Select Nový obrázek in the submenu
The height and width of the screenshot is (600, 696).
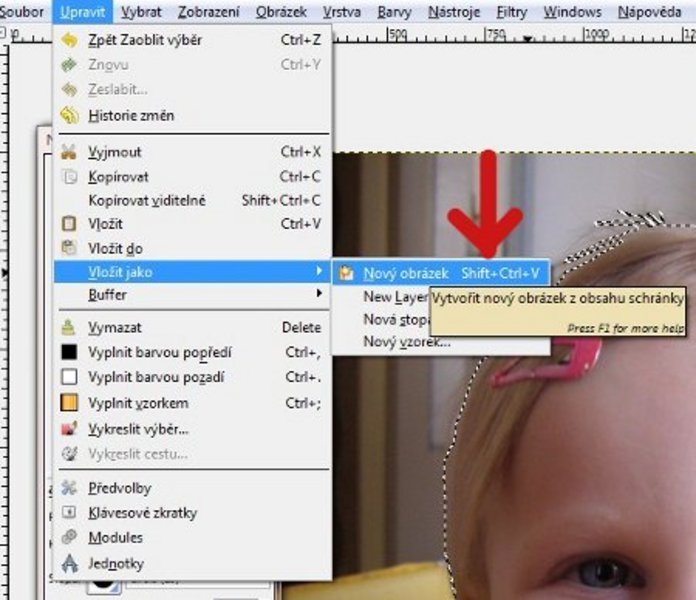tap(441, 273)
